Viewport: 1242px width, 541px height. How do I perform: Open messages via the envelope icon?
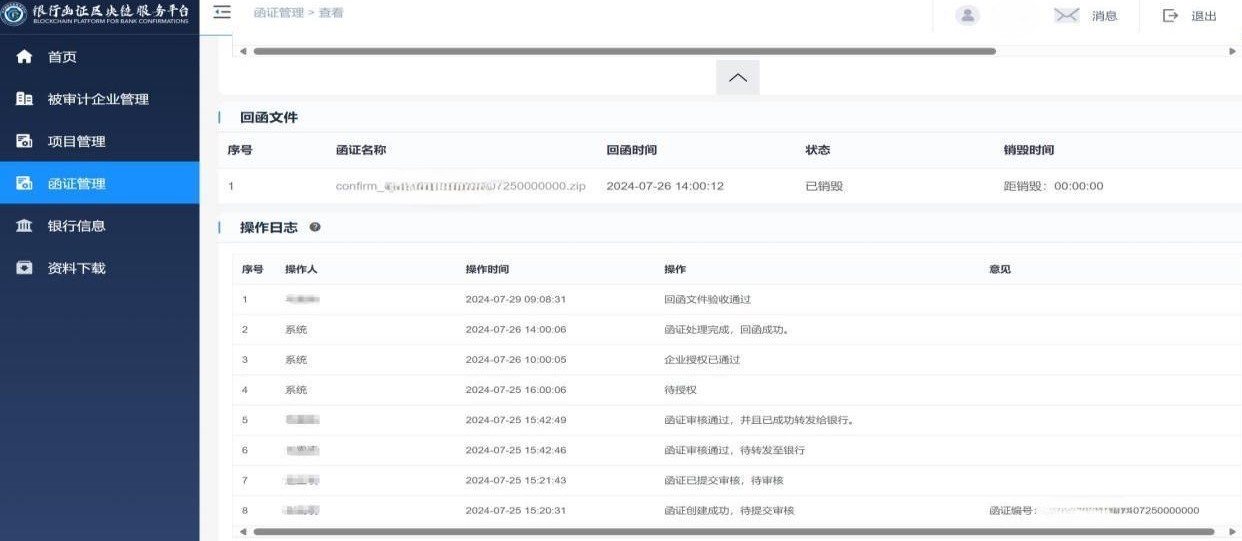1067,15
